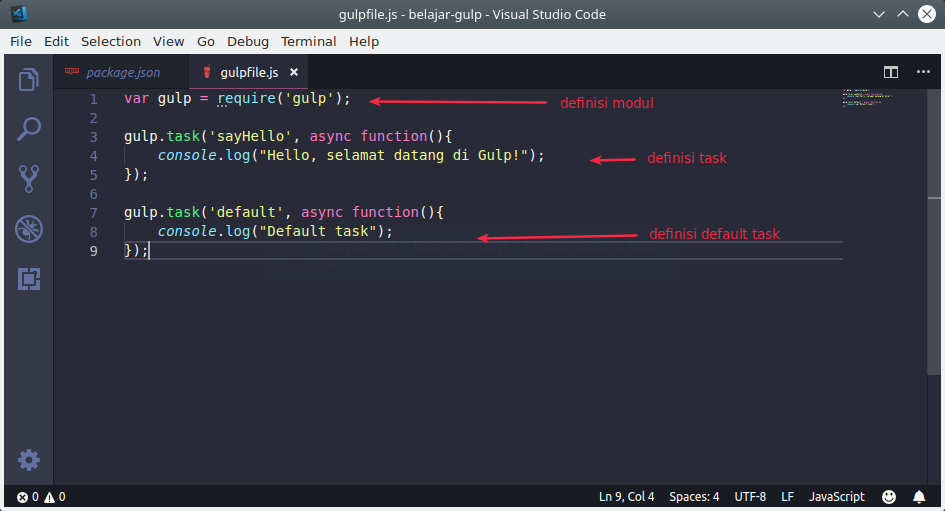Select the gulpfile.js tab

(248, 72)
